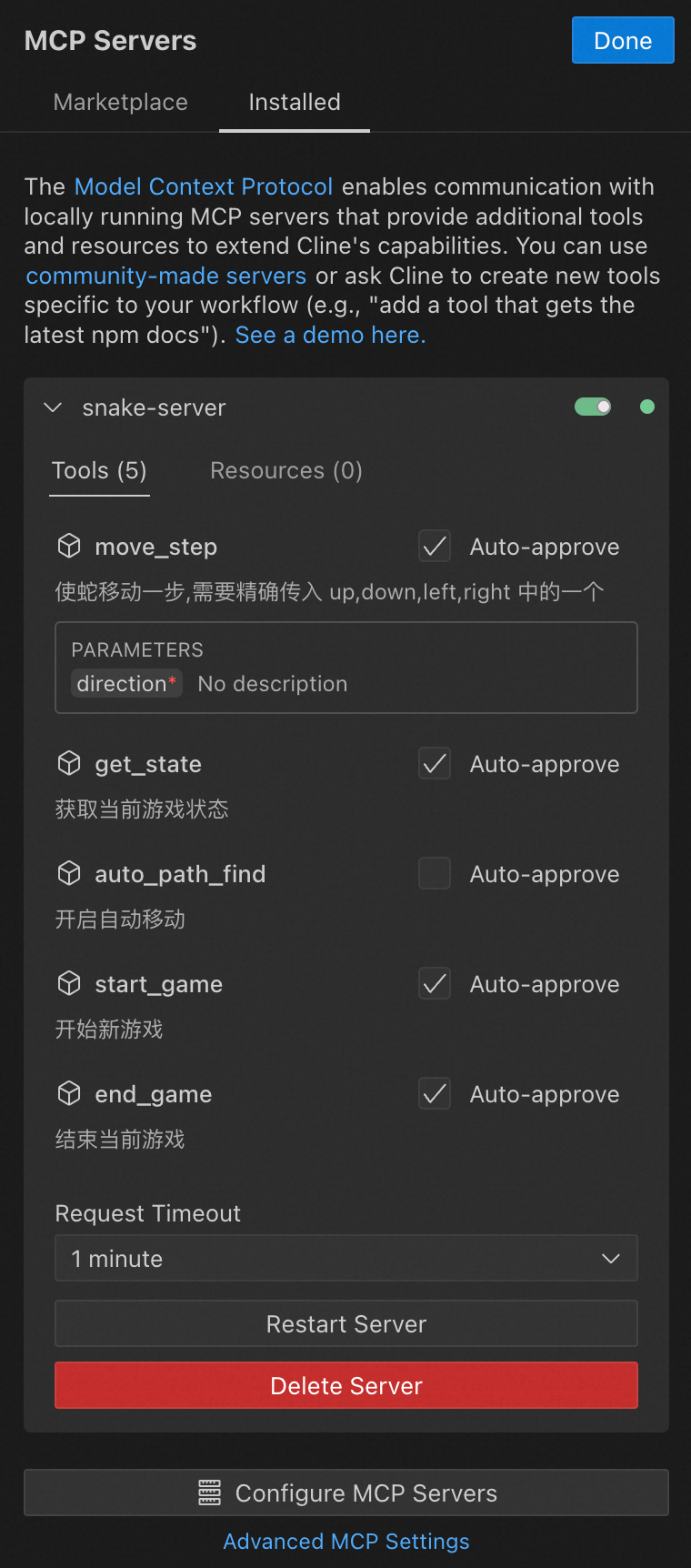
Task: Open the Advanced MCP Settings link
Action: [x=345, y=1542]
